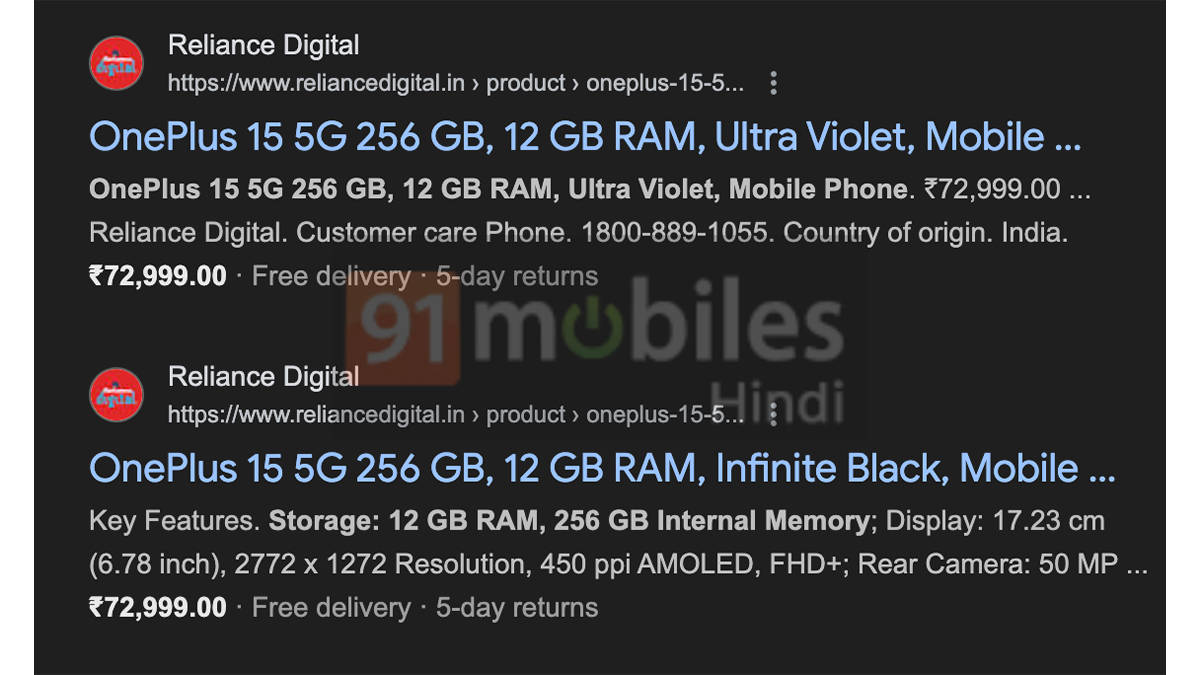The width and height of the screenshot is (1200, 675).
Task: Click the Reliance Digital site name above the Infinite Black result
Action: click(263, 376)
